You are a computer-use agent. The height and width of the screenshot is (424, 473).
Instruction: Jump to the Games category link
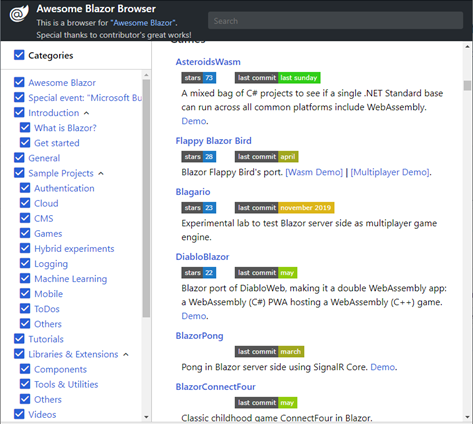[x=48, y=233]
